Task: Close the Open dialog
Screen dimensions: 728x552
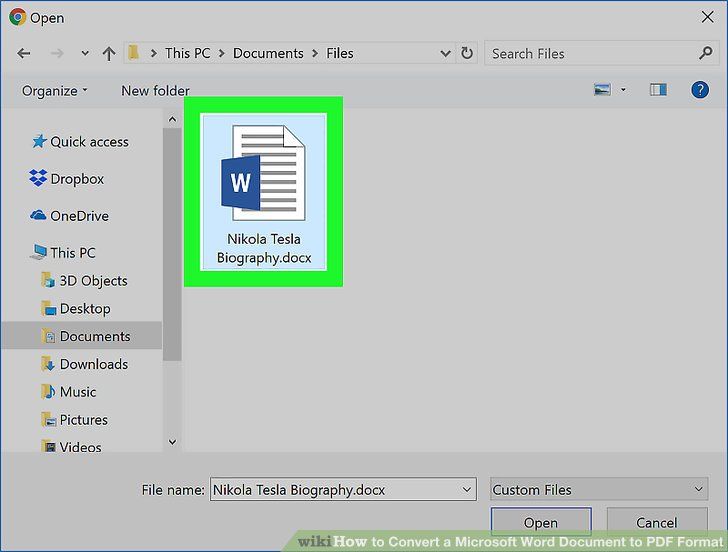Action: pos(708,17)
